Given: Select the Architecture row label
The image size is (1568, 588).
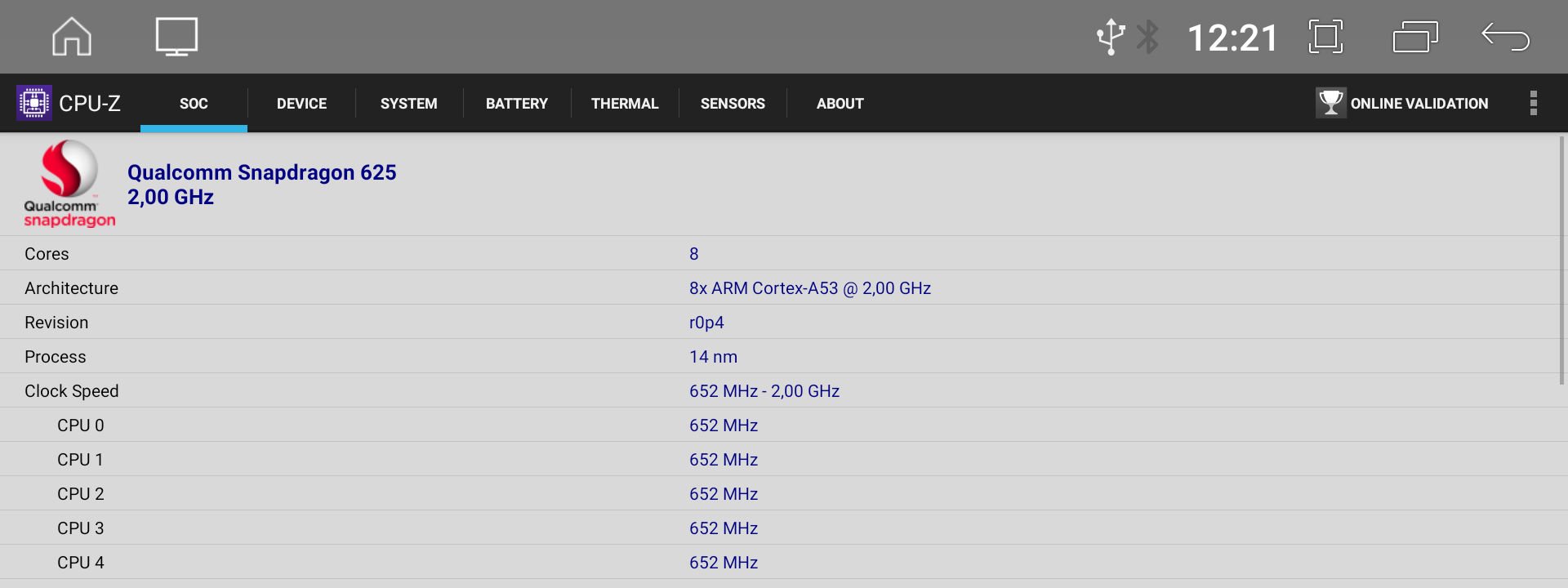Looking at the screenshot, I should (71, 288).
